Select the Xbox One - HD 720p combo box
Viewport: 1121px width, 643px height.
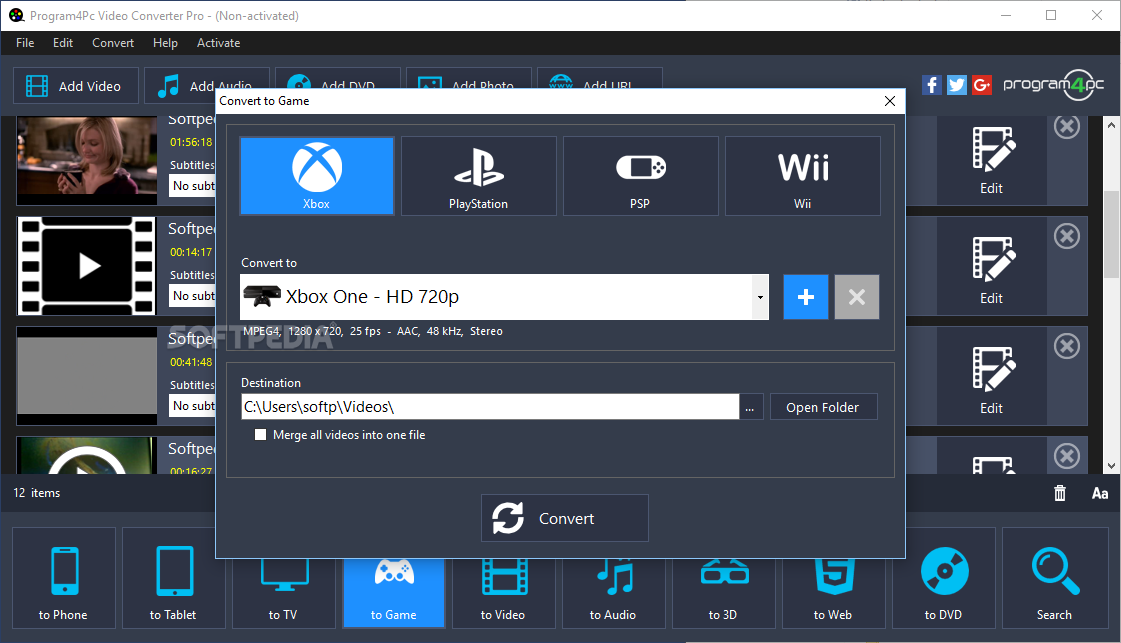(504, 297)
